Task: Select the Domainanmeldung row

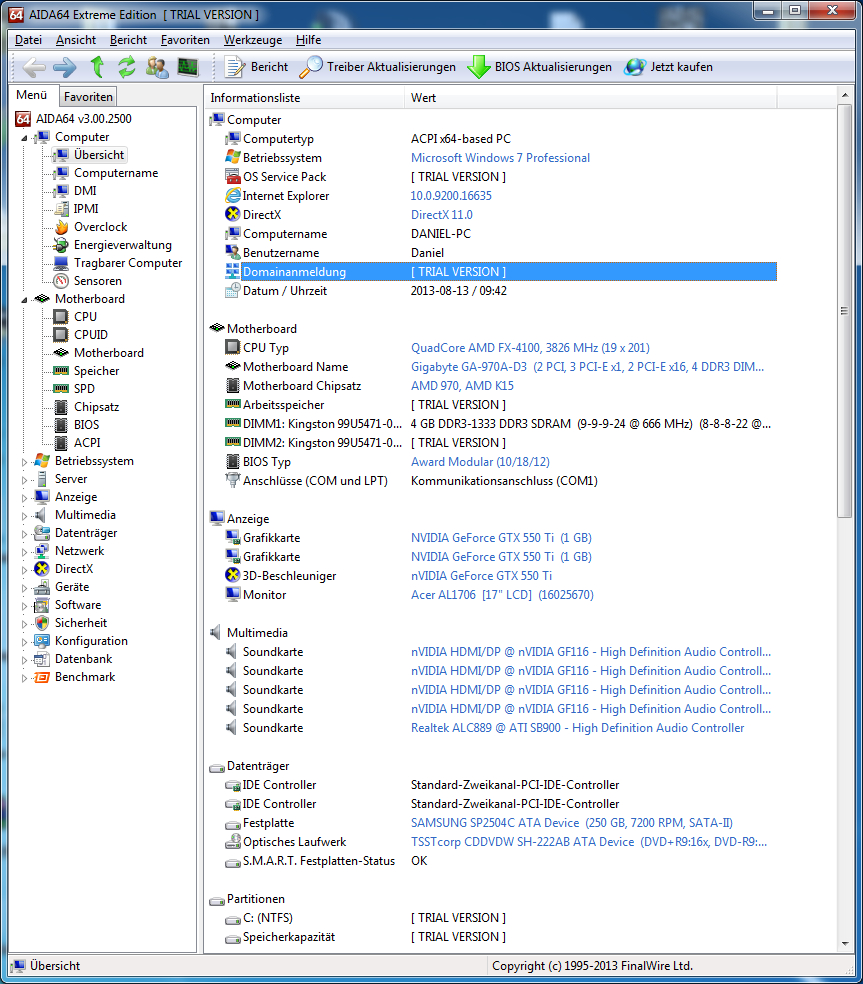Action: pos(500,272)
